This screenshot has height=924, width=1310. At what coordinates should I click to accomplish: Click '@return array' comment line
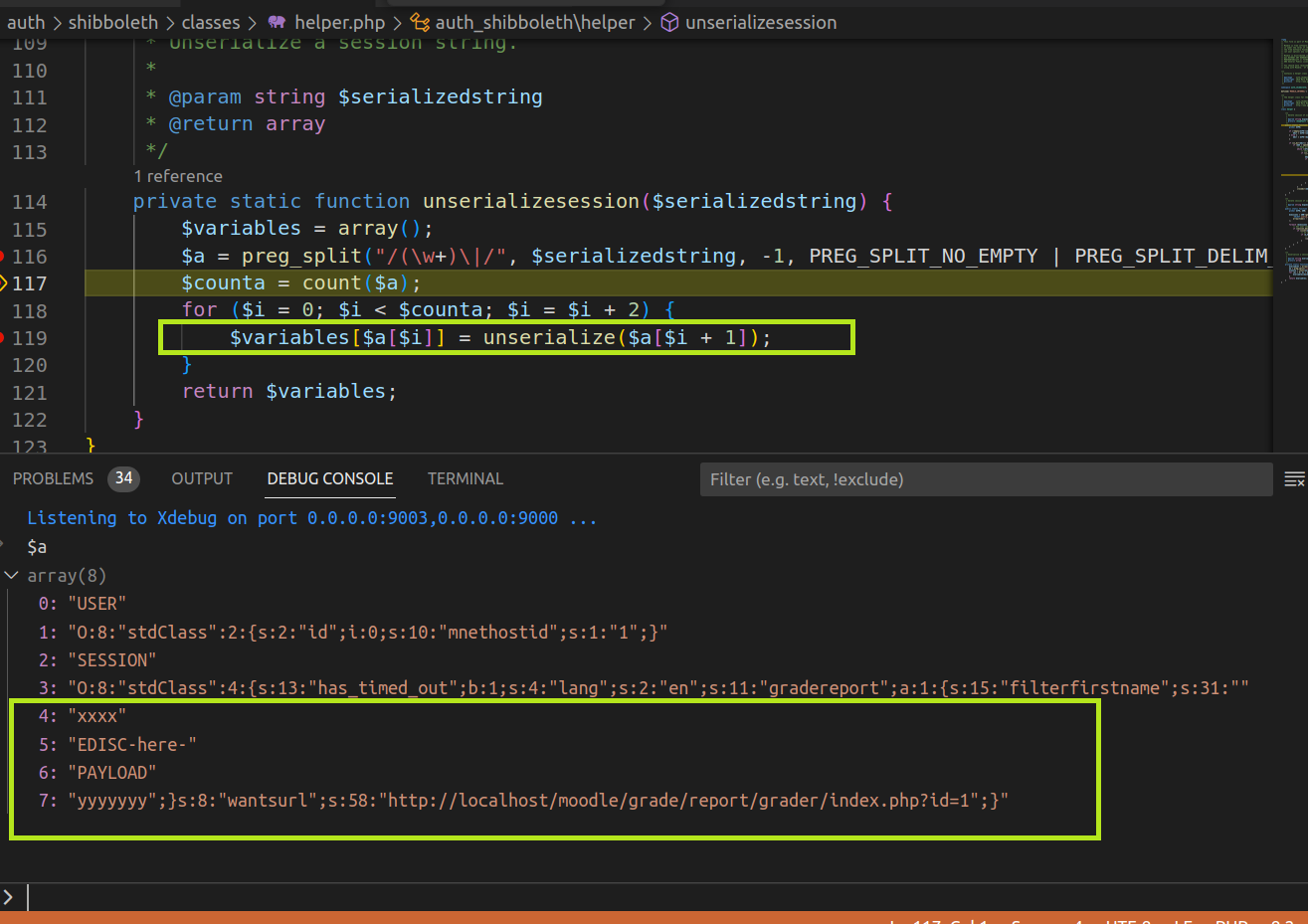pos(247,124)
